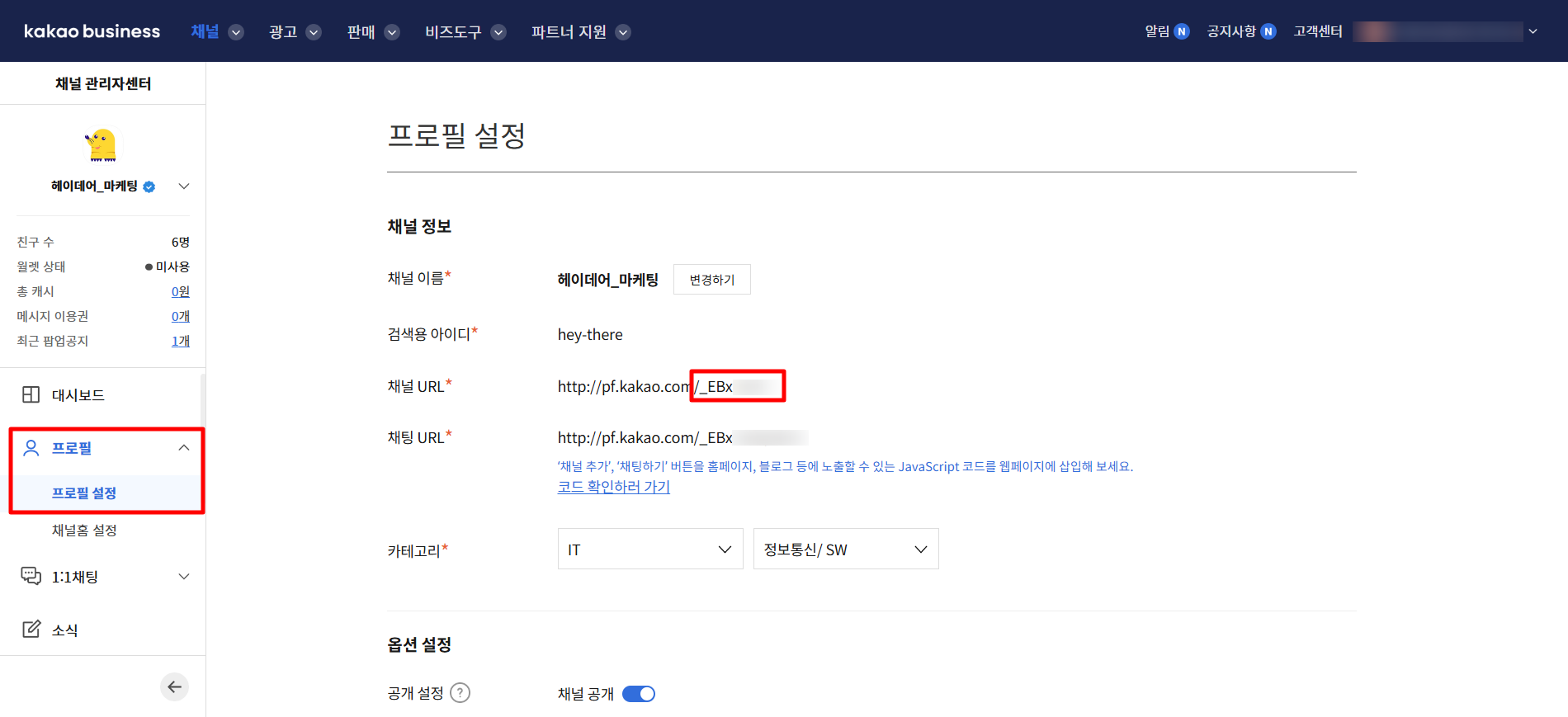The height and width of the screenshot is (717, 1568).
Task: Open the 0원 total cash link
Action: pyautogui.click(x=181, y=291)
